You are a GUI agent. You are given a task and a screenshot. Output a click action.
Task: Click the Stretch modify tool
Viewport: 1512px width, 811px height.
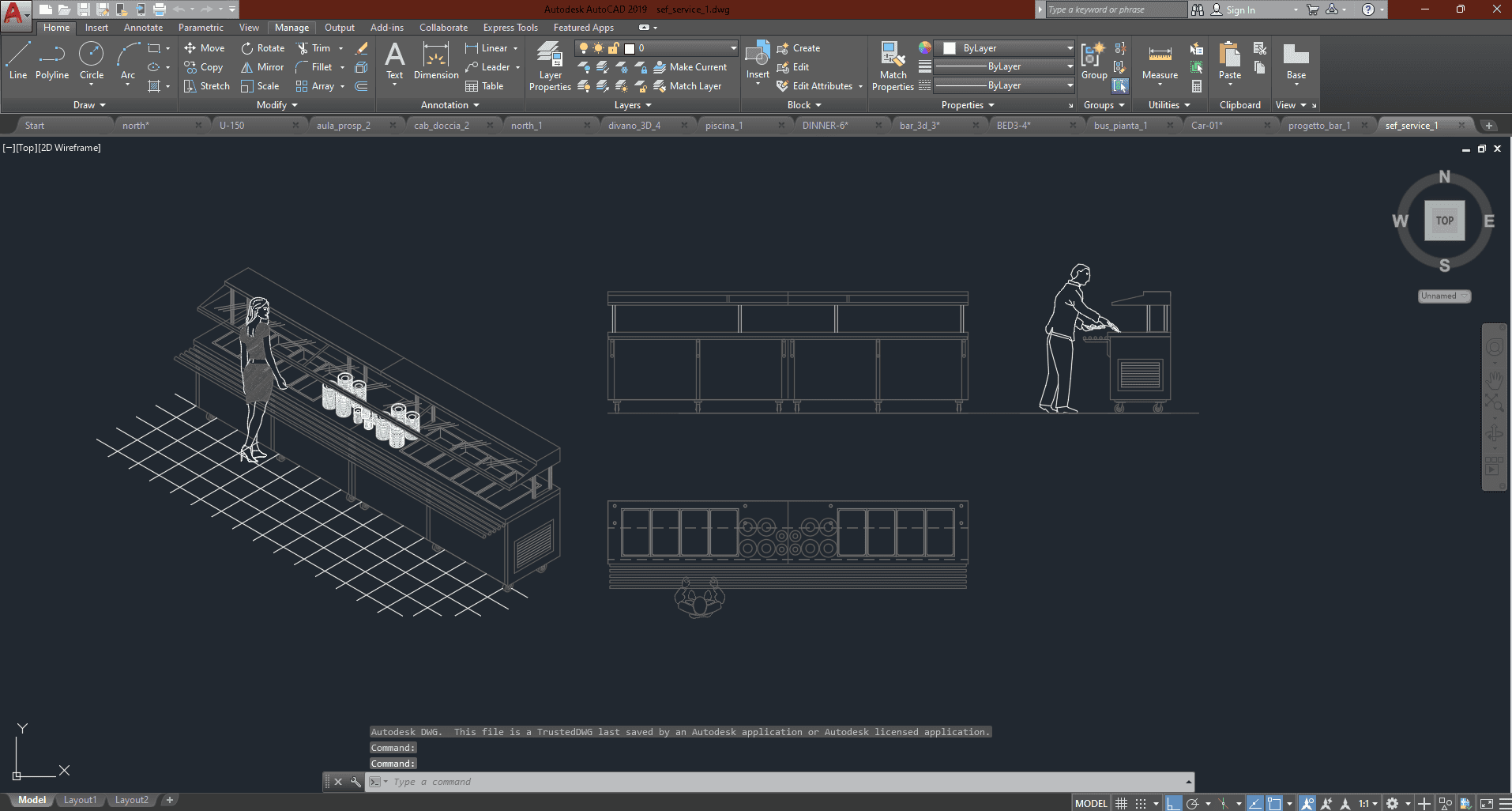(206, 86)
